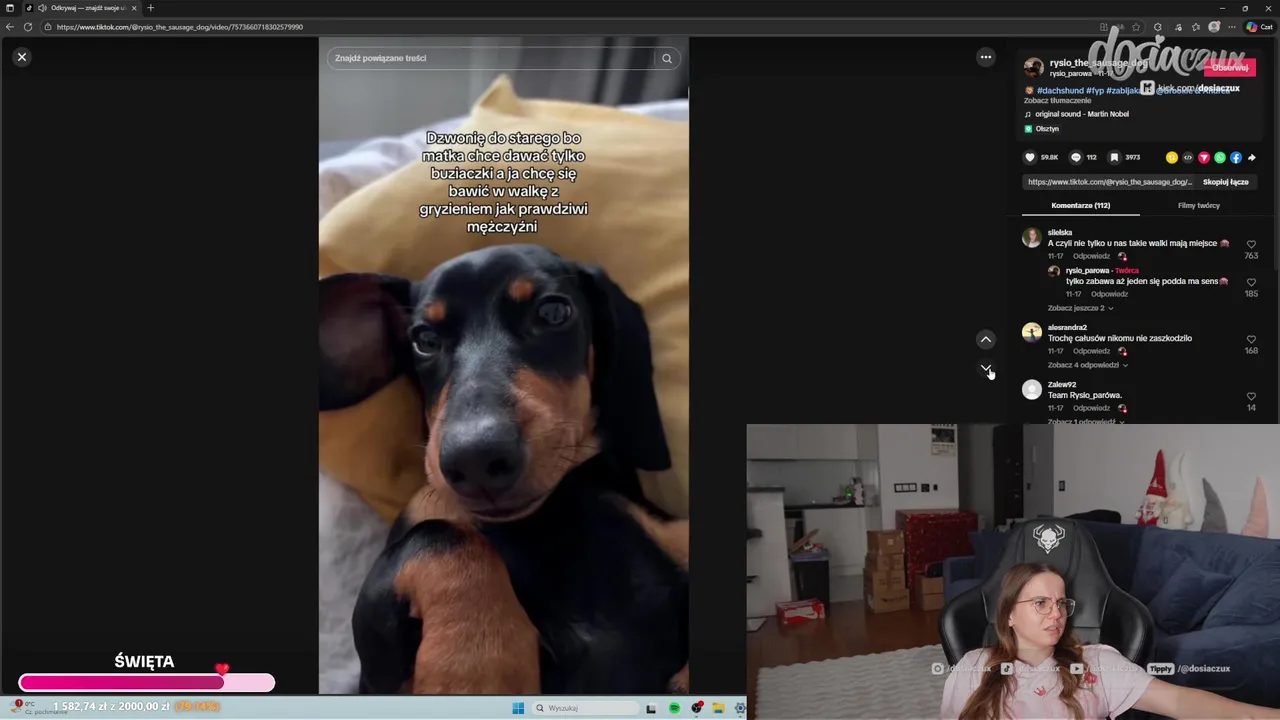Close the 'Odkrywaj' browser tab
This screenshot has height=720, width=1280.
[x=134, y=8]
